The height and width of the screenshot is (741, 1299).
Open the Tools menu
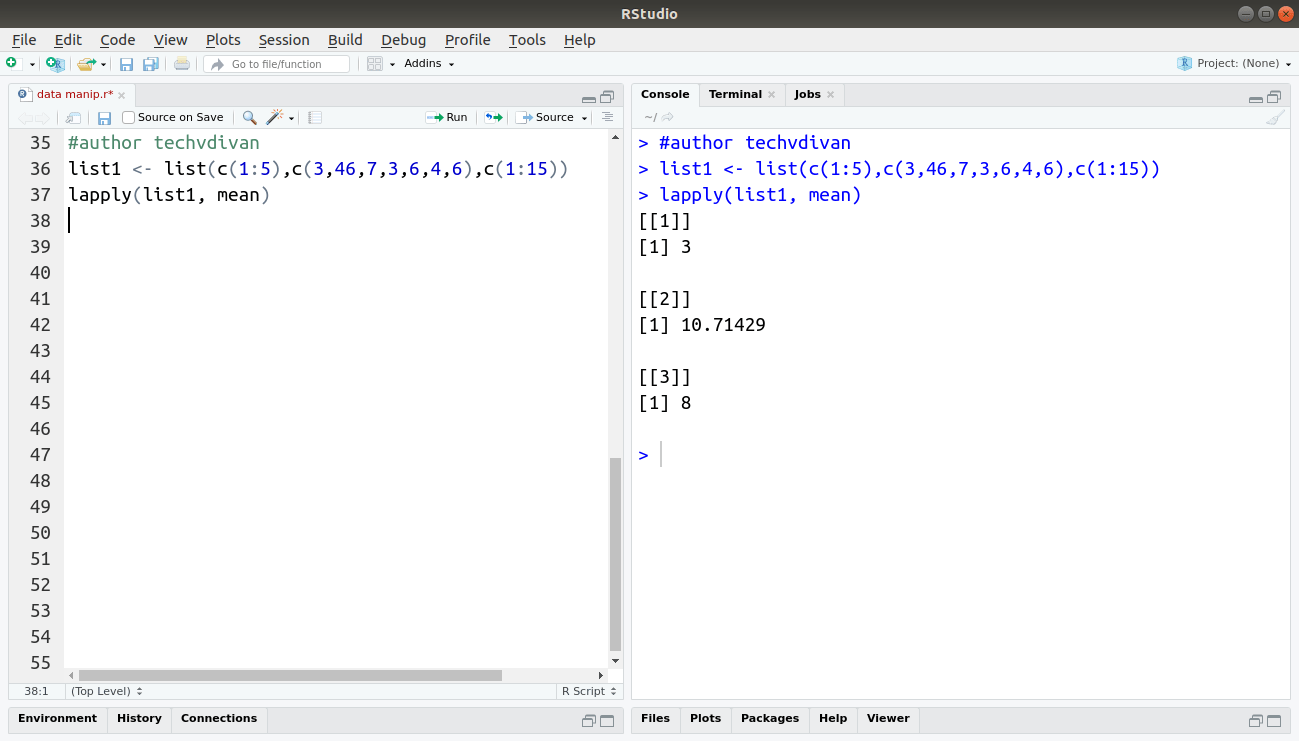pyautogui.click(x=527, y=40)
